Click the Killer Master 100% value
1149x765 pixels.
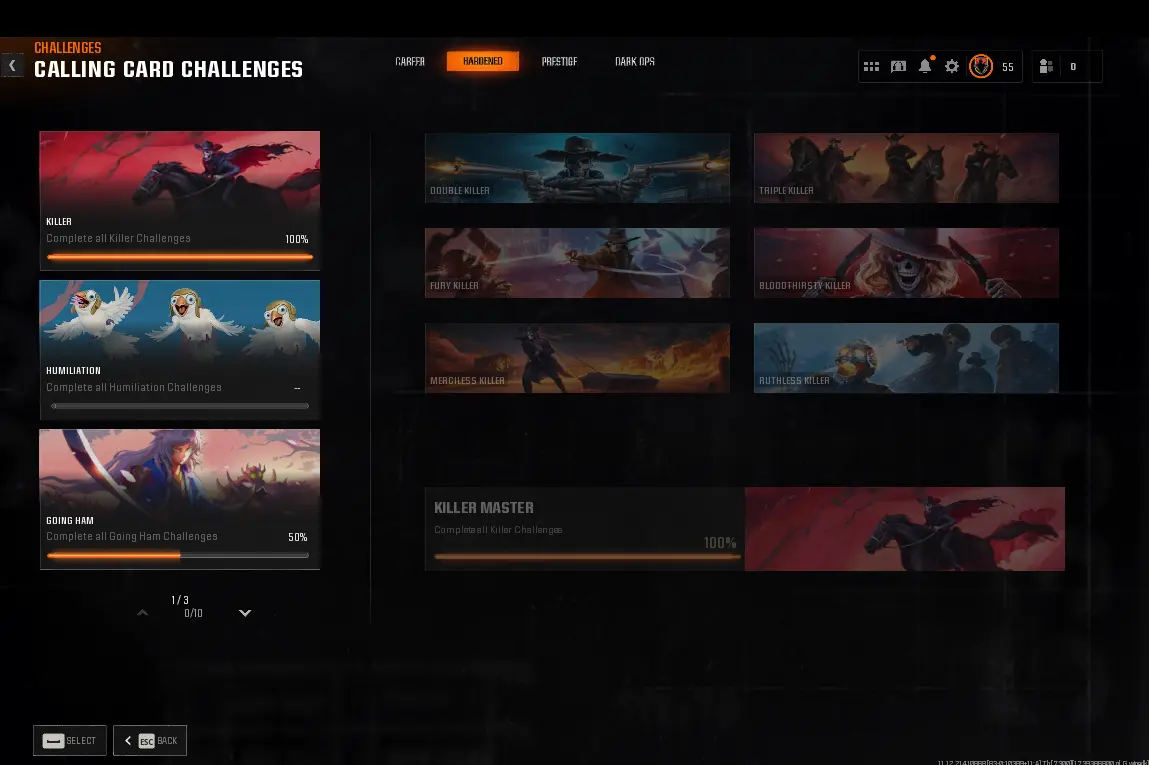[720, 543]
